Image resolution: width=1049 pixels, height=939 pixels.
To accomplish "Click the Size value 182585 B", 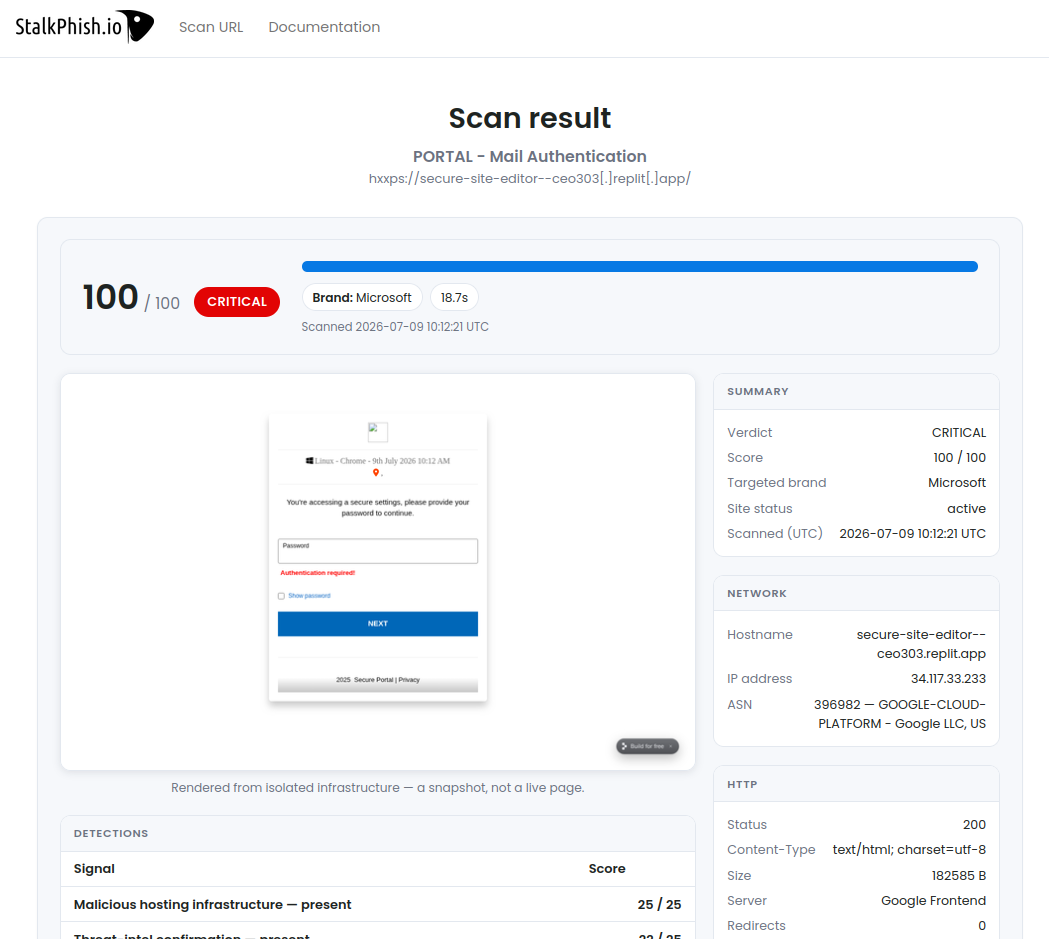I will 959,875.
